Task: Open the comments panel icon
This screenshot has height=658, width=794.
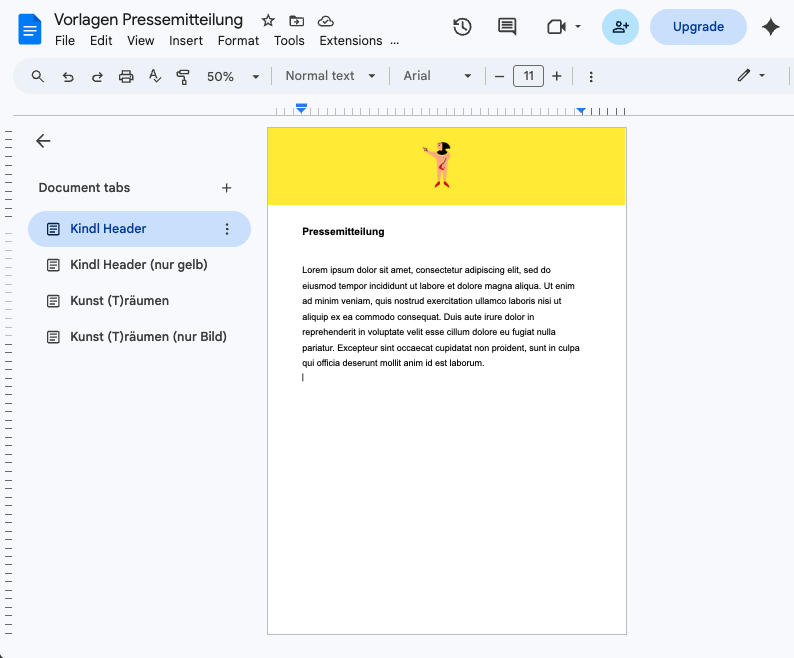Action: click(x=508, y=27)
